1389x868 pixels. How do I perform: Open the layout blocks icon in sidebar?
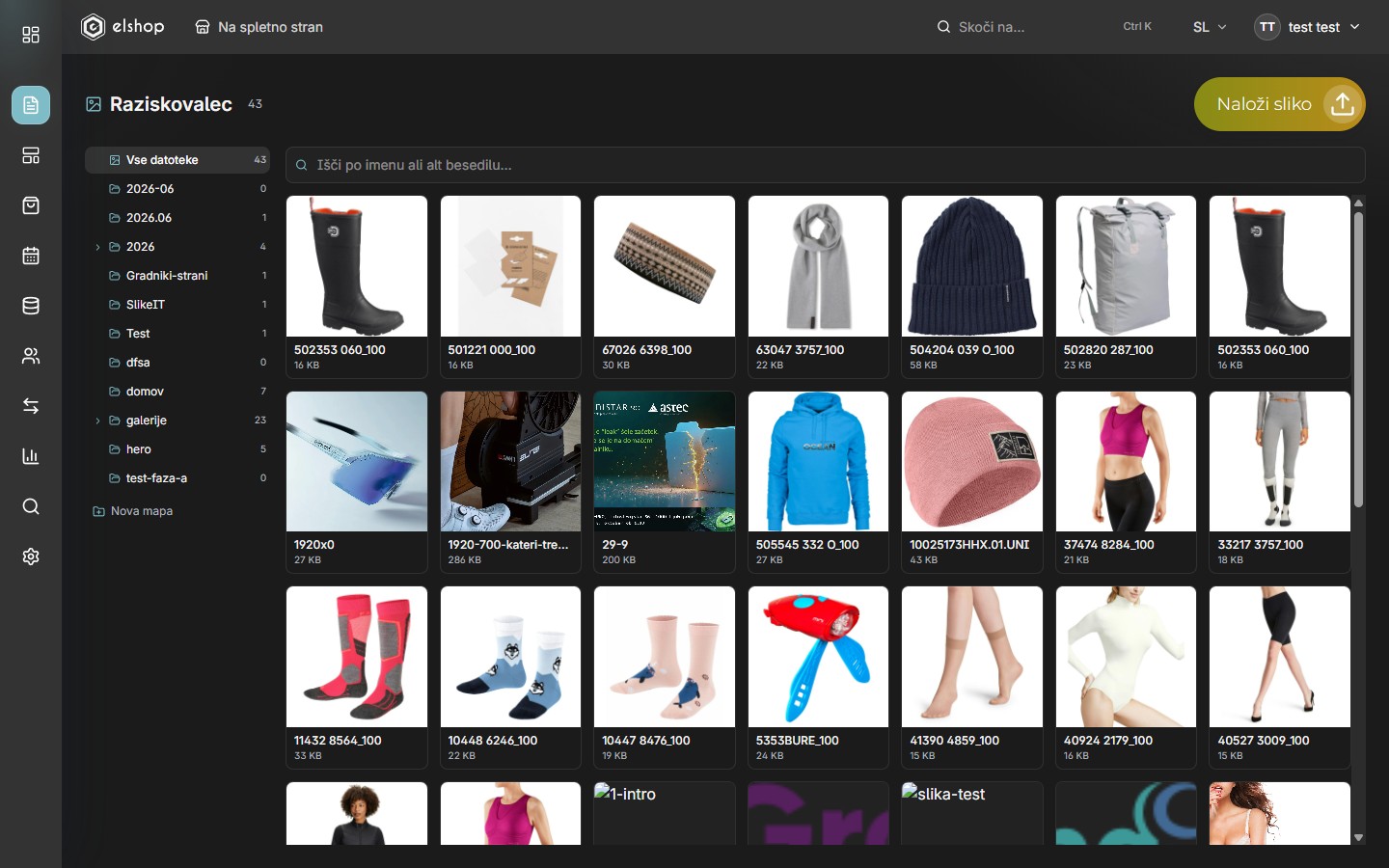click(x=31, y=155)
